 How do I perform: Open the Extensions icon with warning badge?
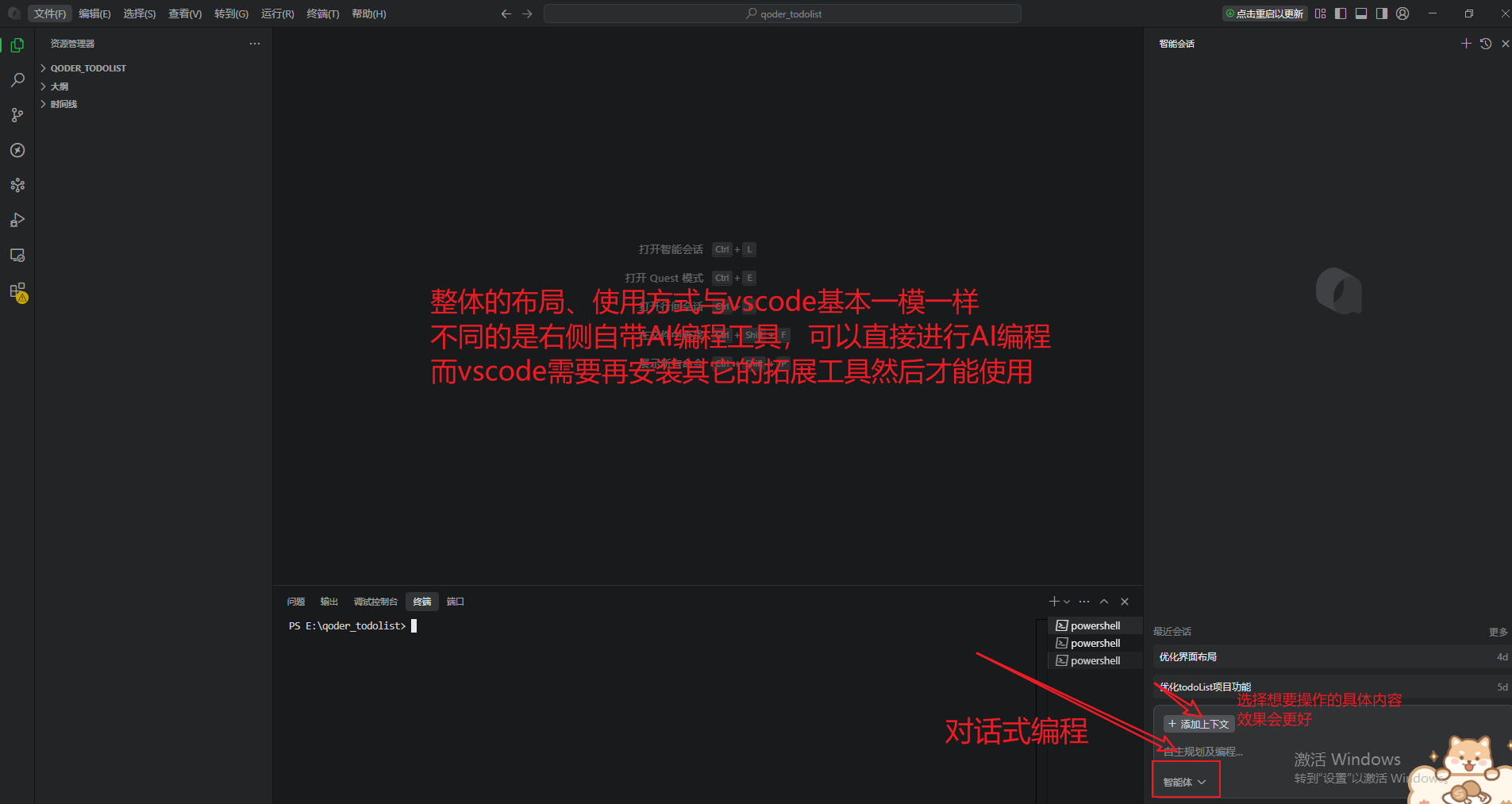coord(17,291)
